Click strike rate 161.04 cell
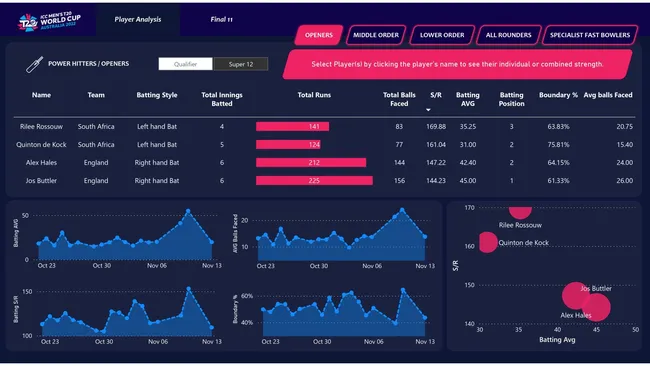Image resolution: width=650 pixels, height=366 pixels. pos(436,145)
